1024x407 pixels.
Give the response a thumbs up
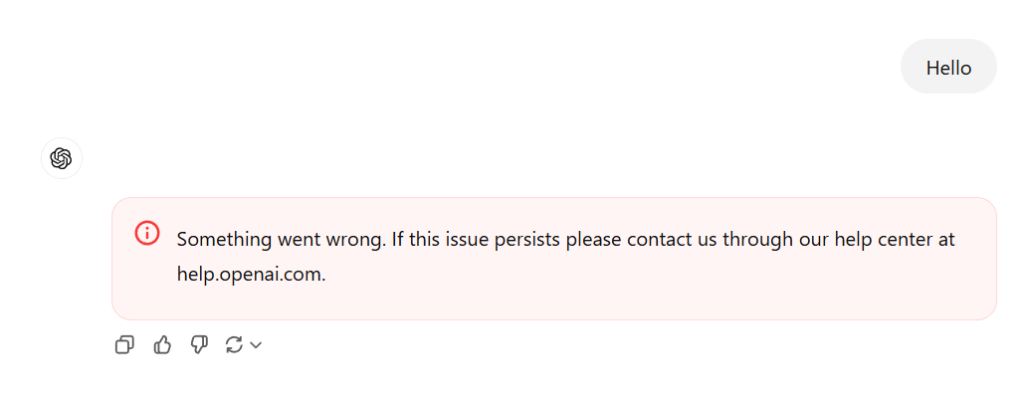[x=162, y=345]
